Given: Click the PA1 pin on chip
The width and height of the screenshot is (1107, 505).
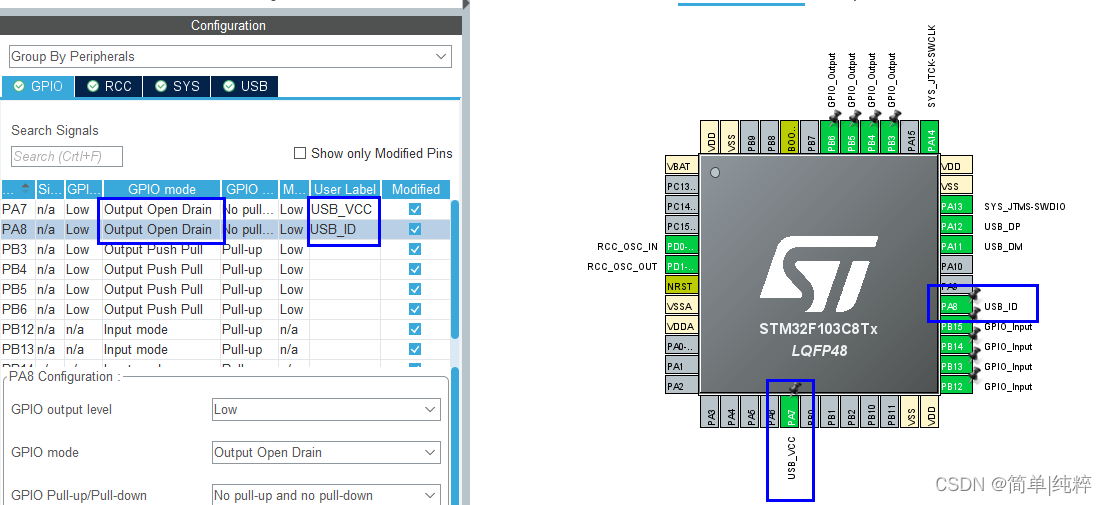Looking at the screenshot, I should click(x=682, y=366).
